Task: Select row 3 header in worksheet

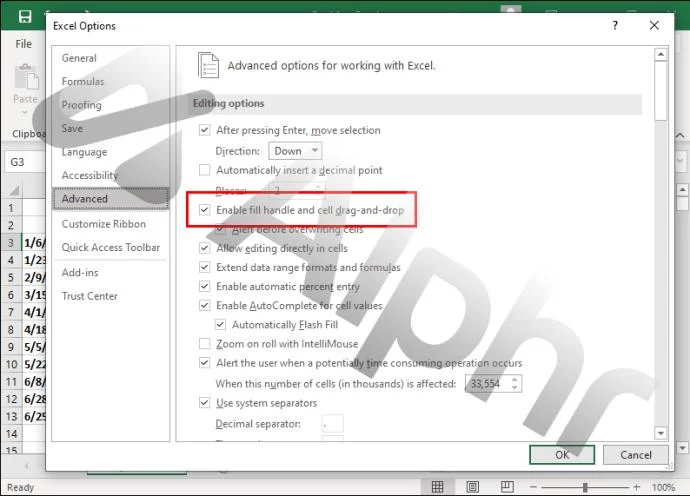Action: (11, 242)
